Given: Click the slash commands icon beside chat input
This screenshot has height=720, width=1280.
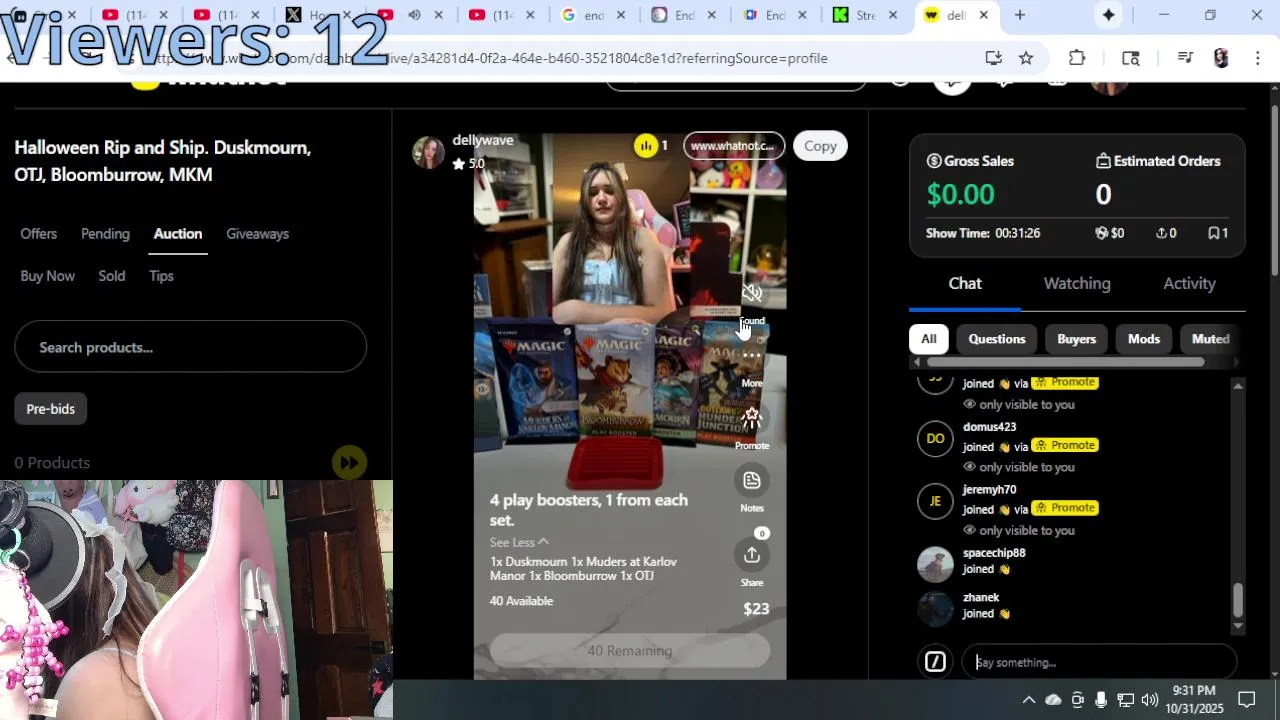Looking at the screenshot, I should tap(935, 662).
